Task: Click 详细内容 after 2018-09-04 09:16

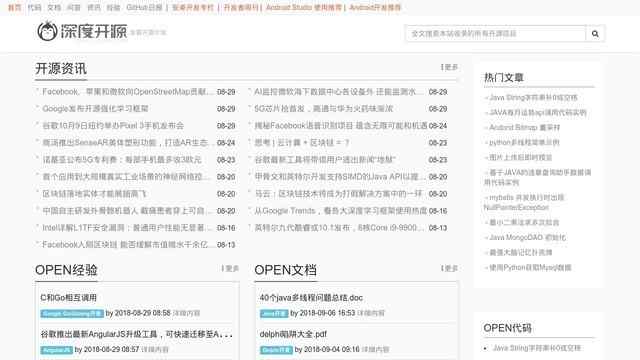Action: pos(376,350)
